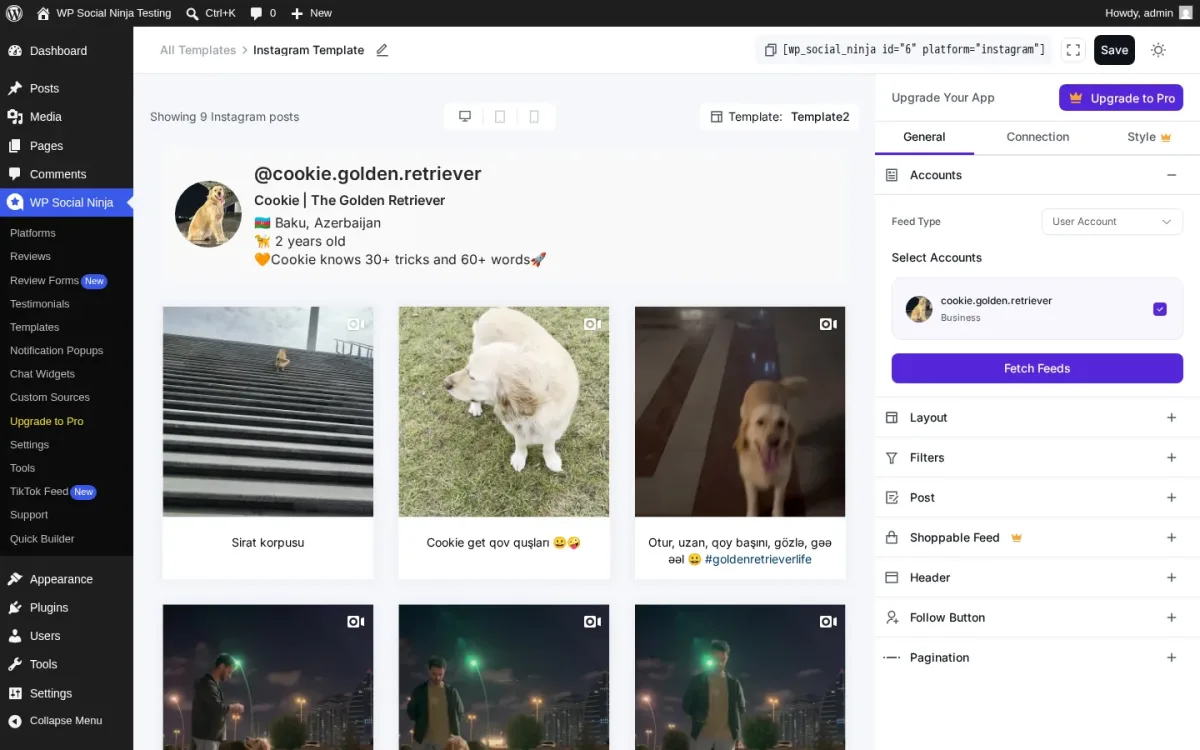The height and width of the screenshot is (750, 1200).
Task: Expand the Post section plus
Action: pyautogui.click(x=1171, y=497)
